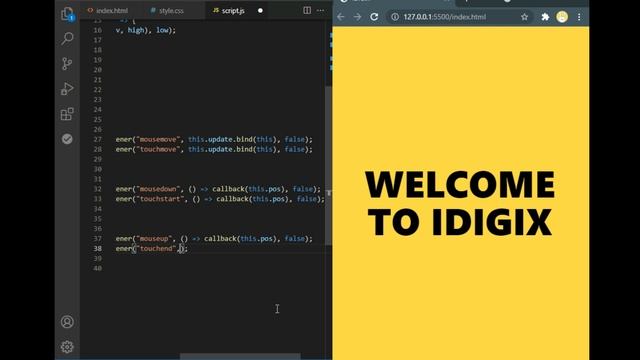
Task: Switch to the index.html tab
Action: [x=108, y=11]
